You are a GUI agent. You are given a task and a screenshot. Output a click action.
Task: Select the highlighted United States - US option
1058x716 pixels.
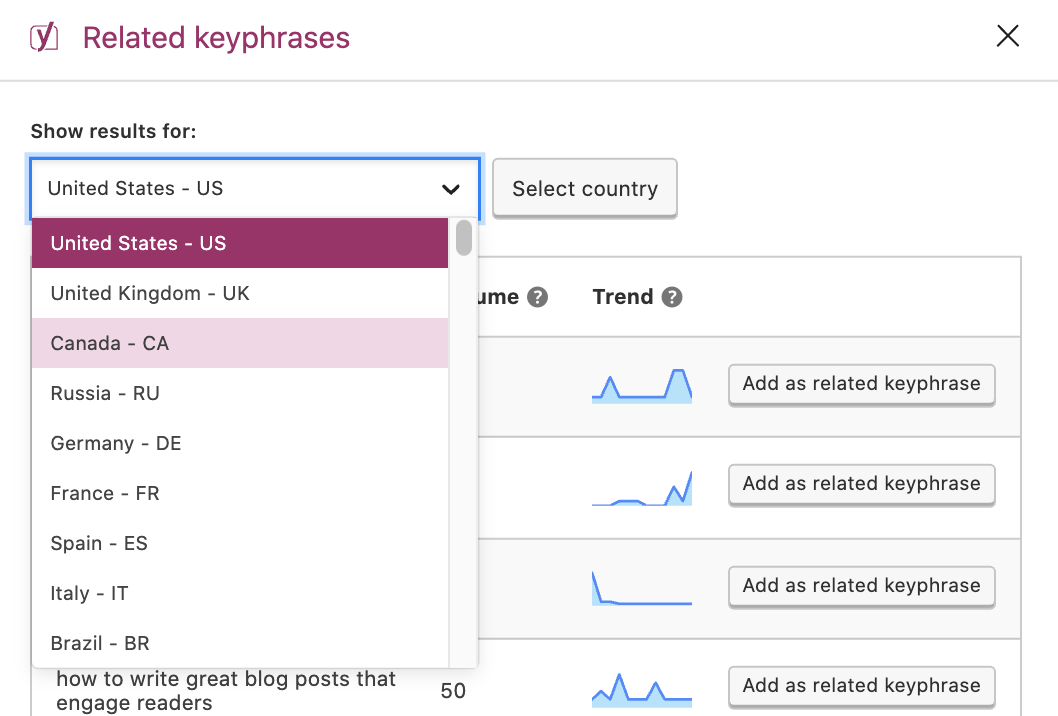point(137,243)
